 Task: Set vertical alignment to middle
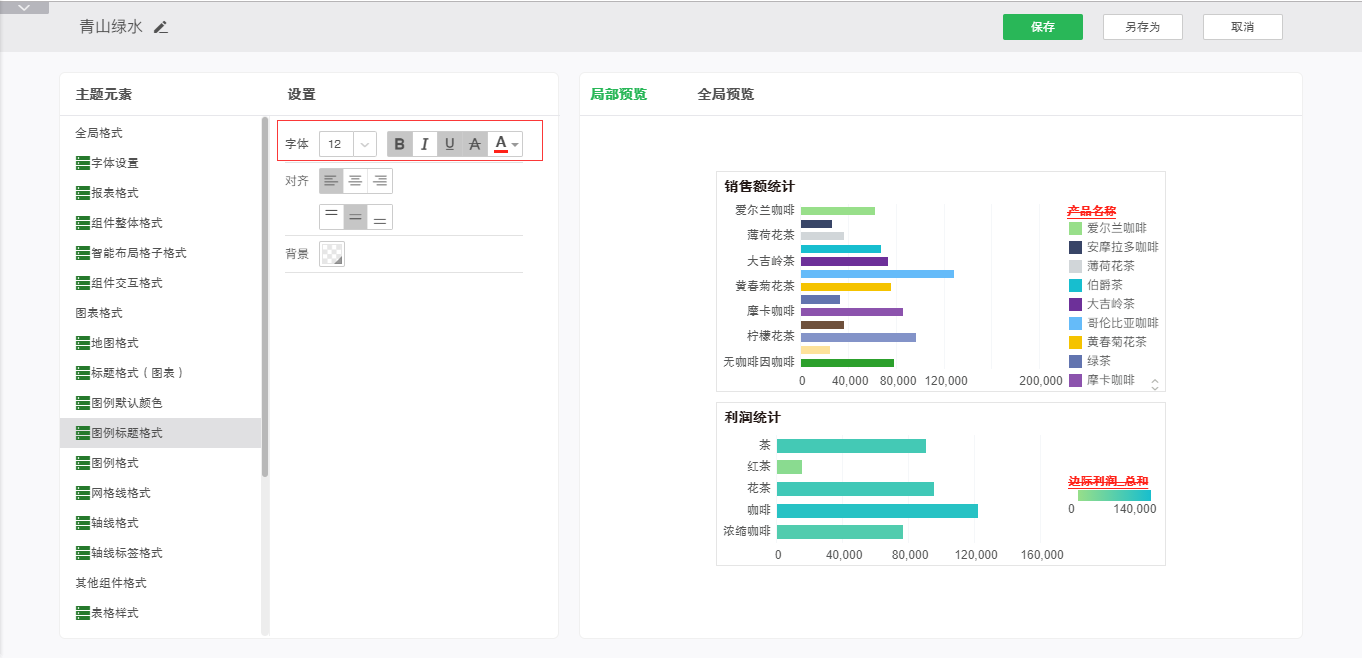click(x=355, y=217)
